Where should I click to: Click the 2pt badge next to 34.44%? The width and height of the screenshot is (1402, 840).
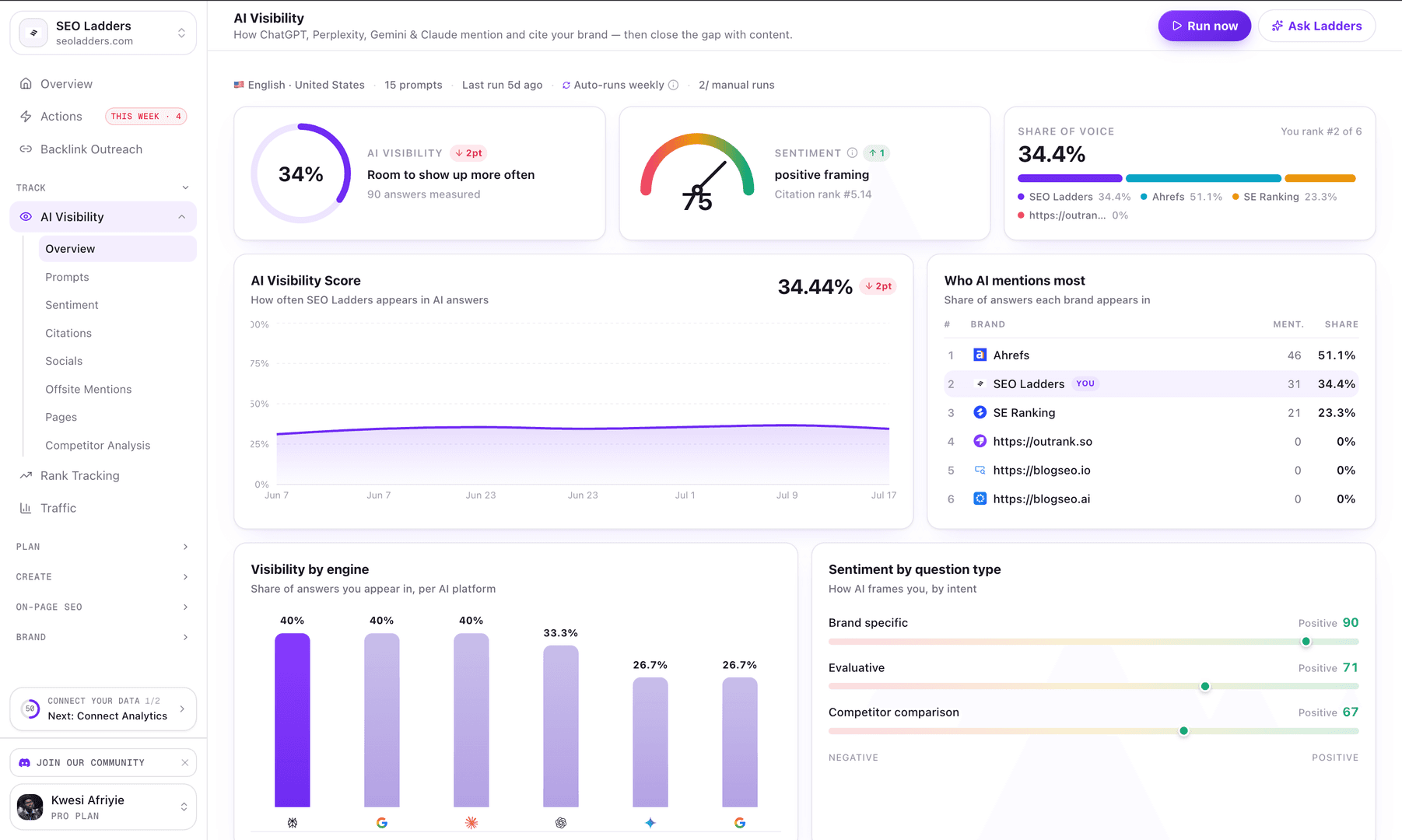tap(878, 286)
